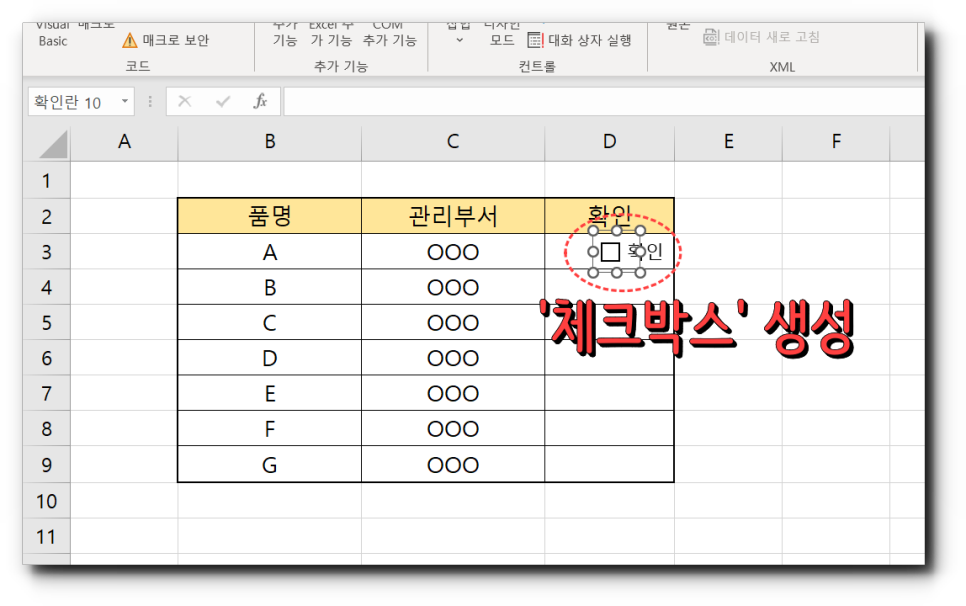Click the 품명 header cell
966x606 pixels.
pos(269,216)
